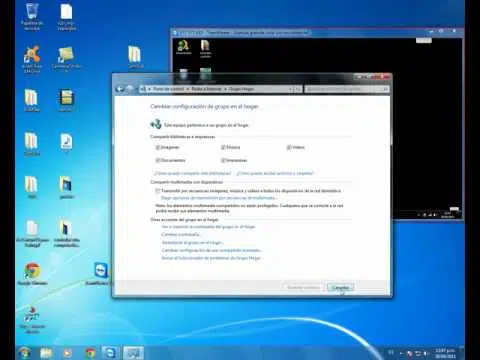Viewport: 480px width, 360px height.
Task: Open the address bar history dropdown arrow
Action: pos(290,89)
